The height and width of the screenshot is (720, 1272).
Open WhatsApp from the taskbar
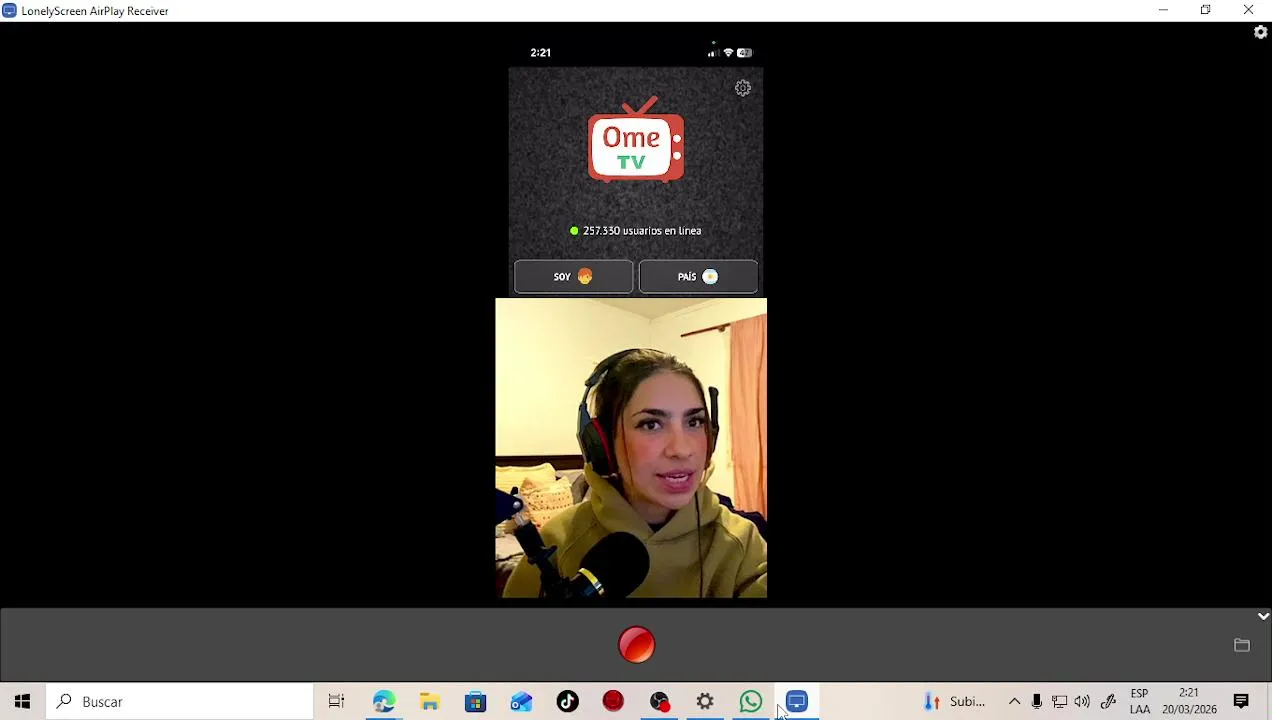click(x=751, y=702)
